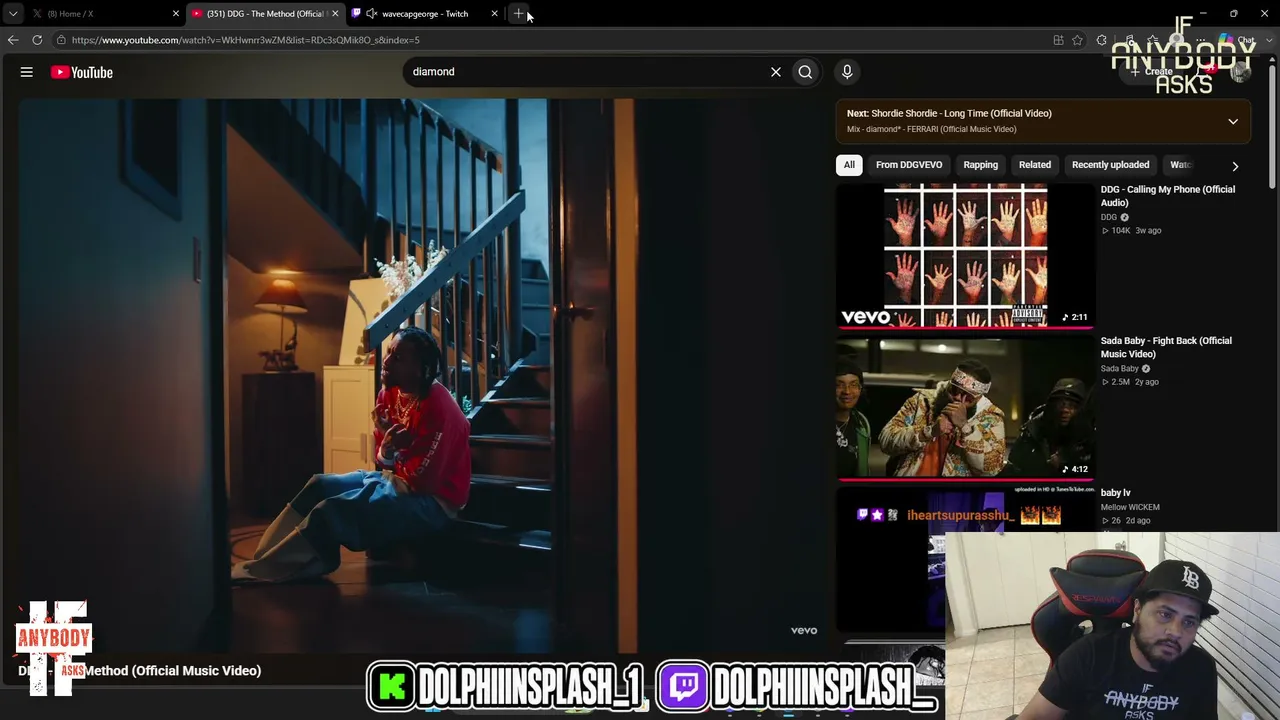The width and height of the screenshot is (1280, 720).
Task: Open the browser Extensions puzzle icon
Action: coord(1102,40)
